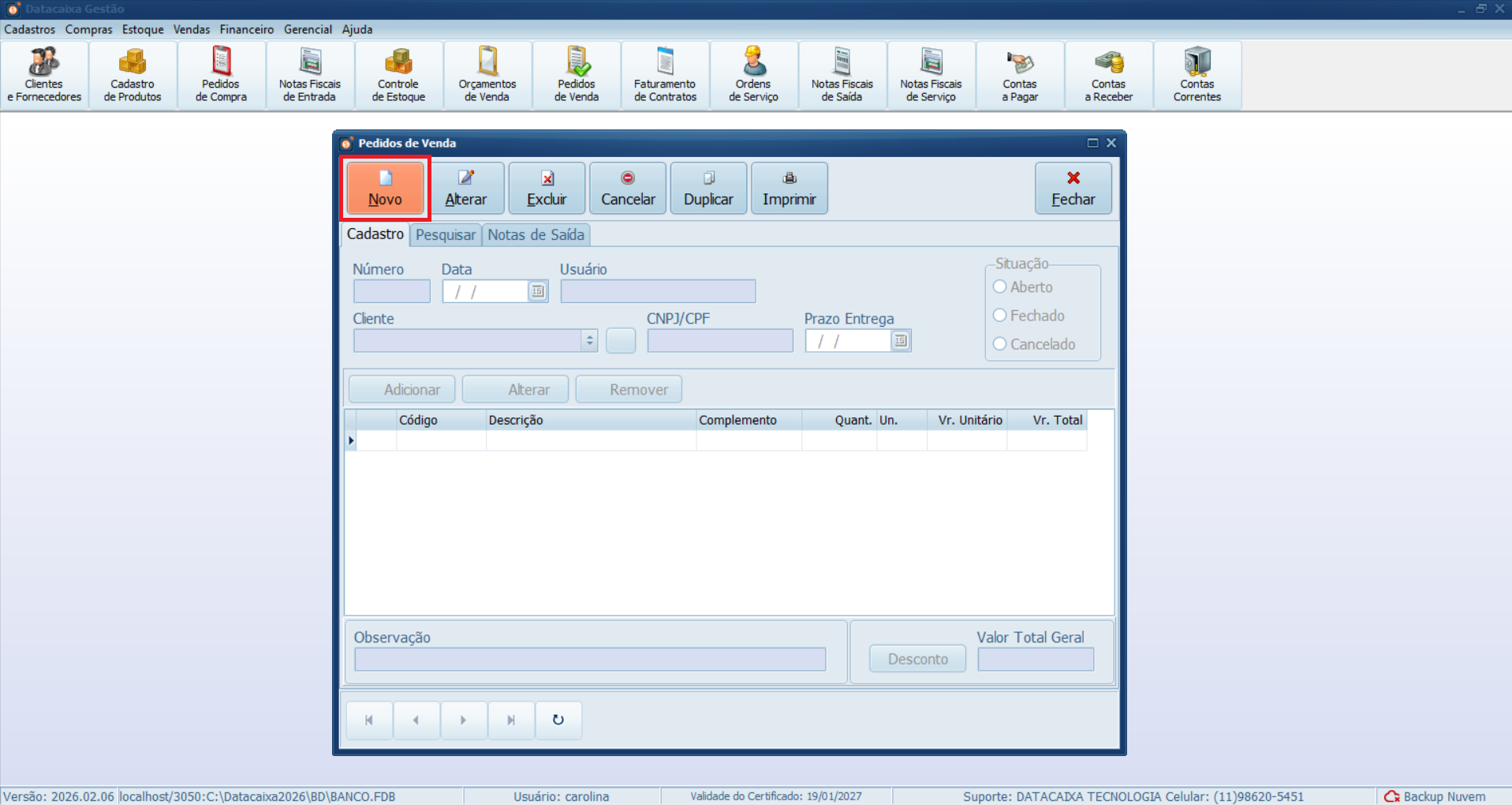Open Contas a Pagar module
Screen dimensions: 1512x805
point(1020,76)
